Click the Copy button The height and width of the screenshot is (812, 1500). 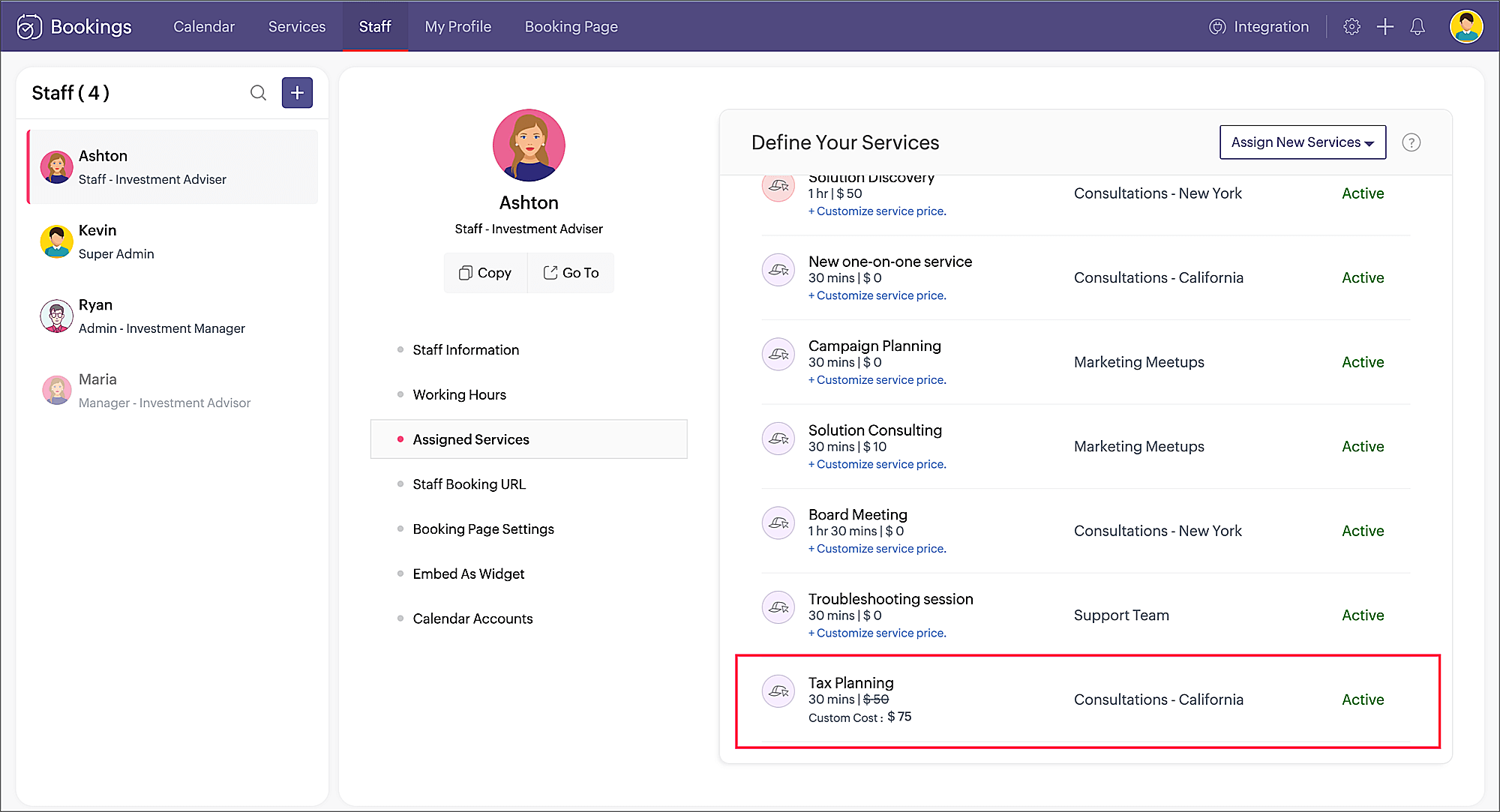coord(485,273)
